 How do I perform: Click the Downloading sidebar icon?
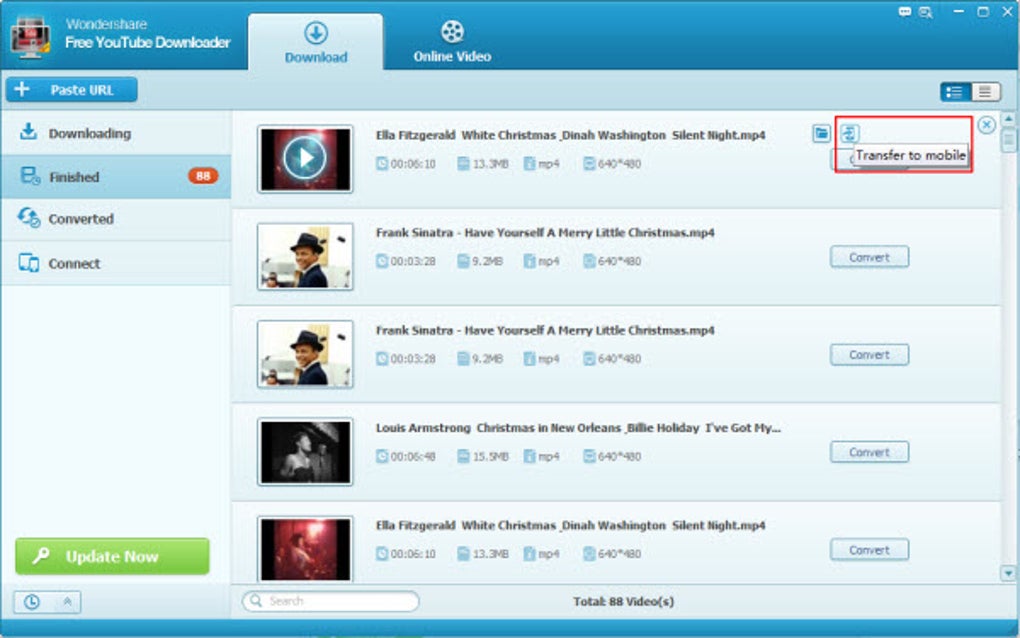(x=28, y=131)
